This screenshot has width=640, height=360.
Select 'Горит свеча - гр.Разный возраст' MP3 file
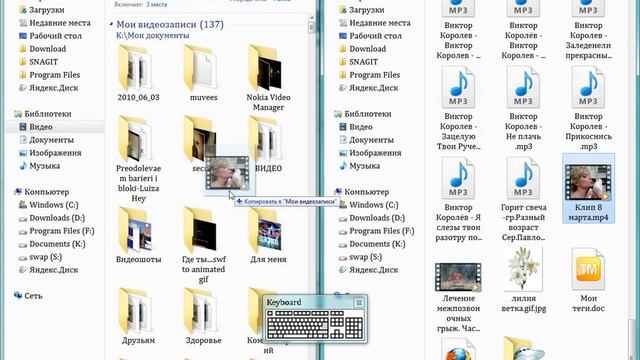pos(523,200)
